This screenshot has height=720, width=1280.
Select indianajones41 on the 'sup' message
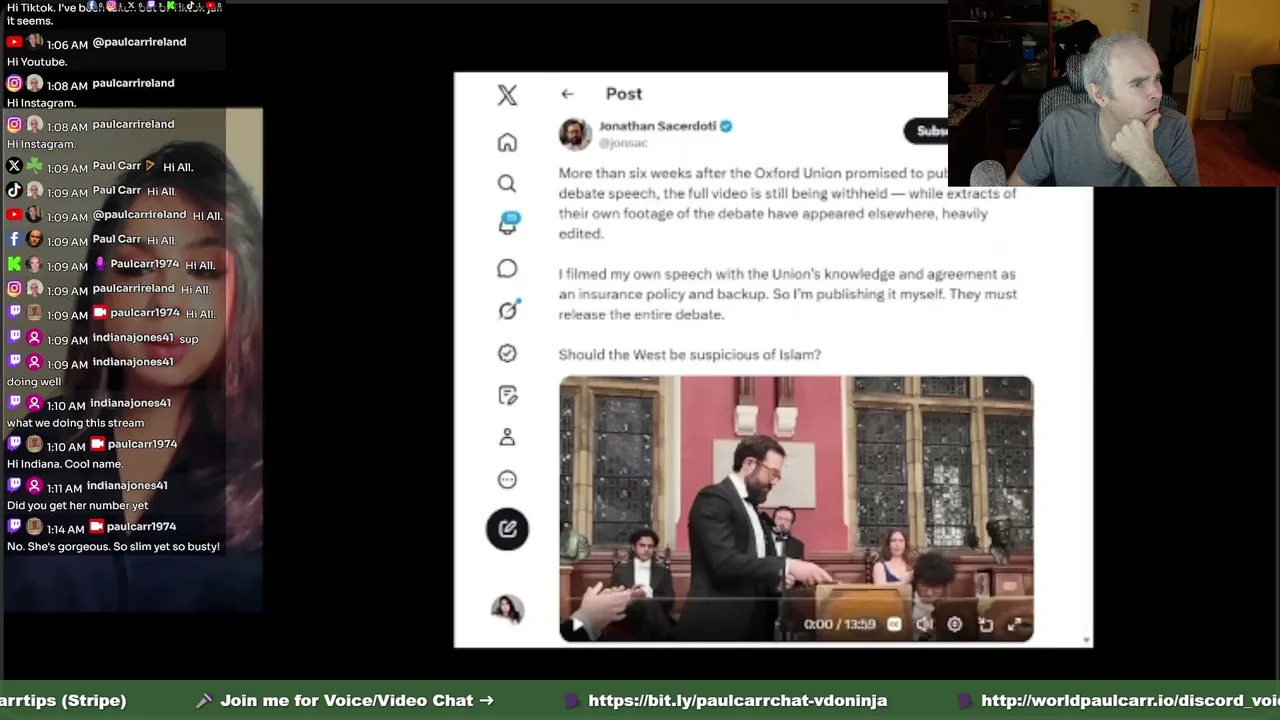(133, 338)
